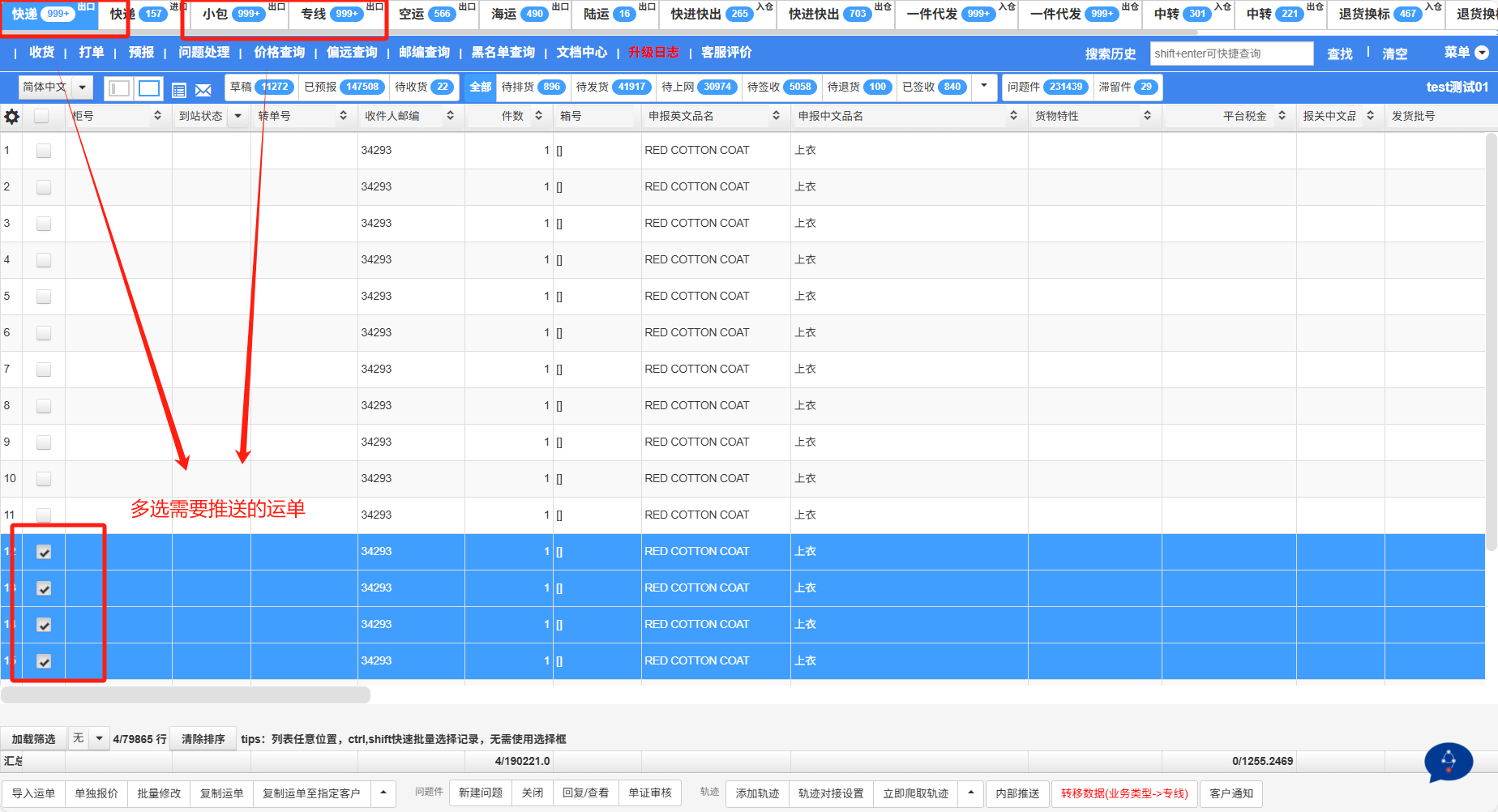The image size is (1498, 812).
Task: Click the sort arrows on 件数 column
Action: point(538,116)
